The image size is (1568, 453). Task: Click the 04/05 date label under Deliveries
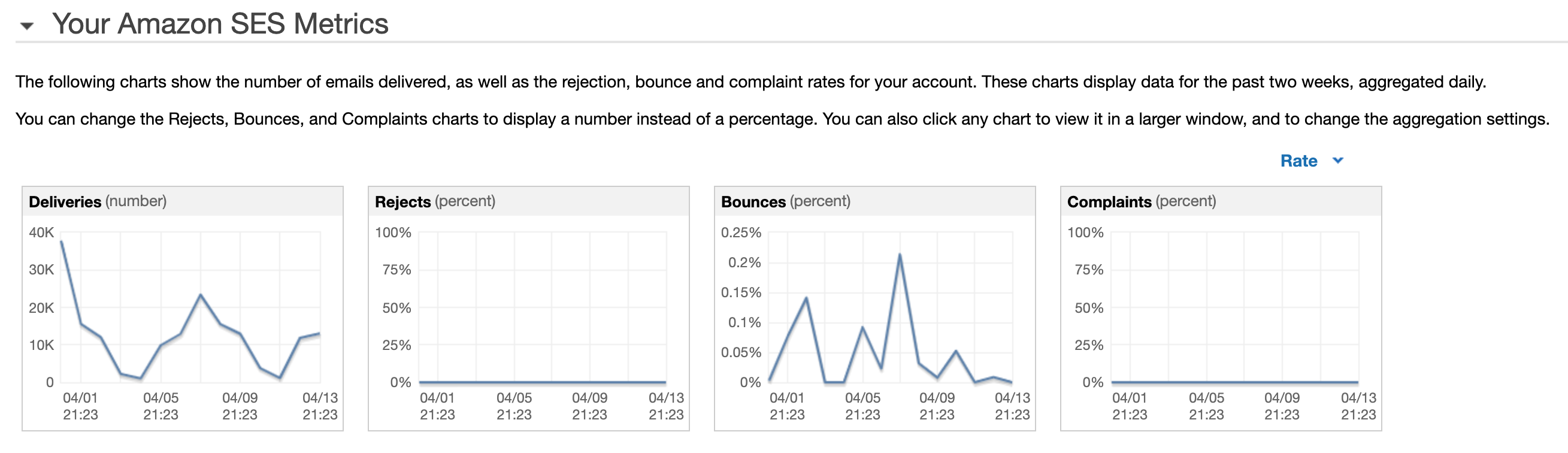coord(161,406)
